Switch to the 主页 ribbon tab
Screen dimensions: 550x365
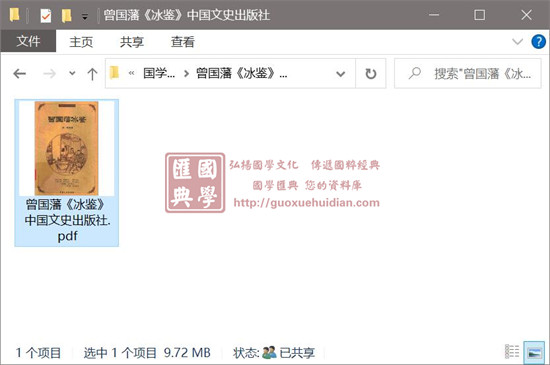(81, 42)
